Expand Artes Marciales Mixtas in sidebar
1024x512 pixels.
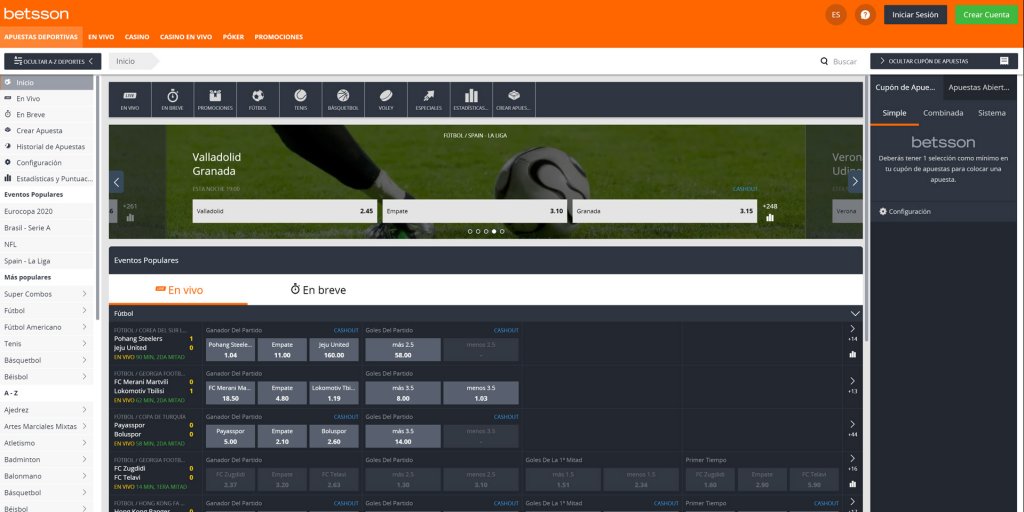click(84, 426)
